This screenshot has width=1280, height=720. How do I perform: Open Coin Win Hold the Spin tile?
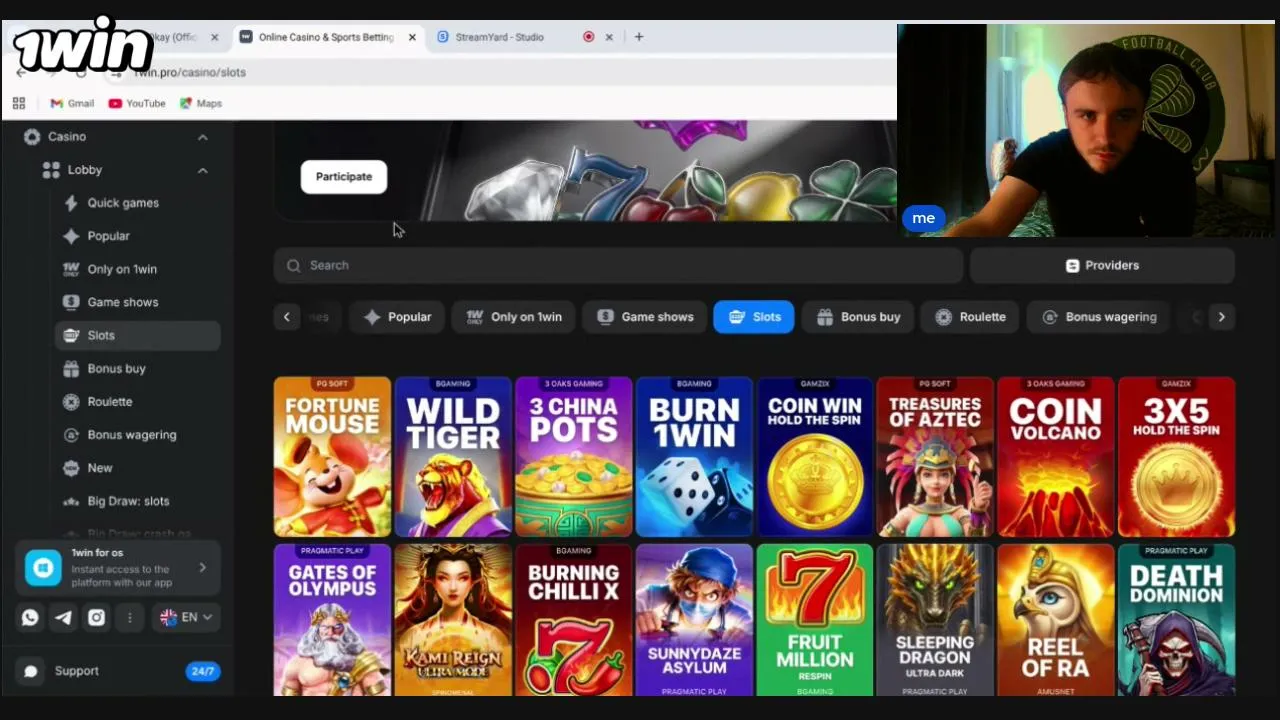tap(815, 457)
